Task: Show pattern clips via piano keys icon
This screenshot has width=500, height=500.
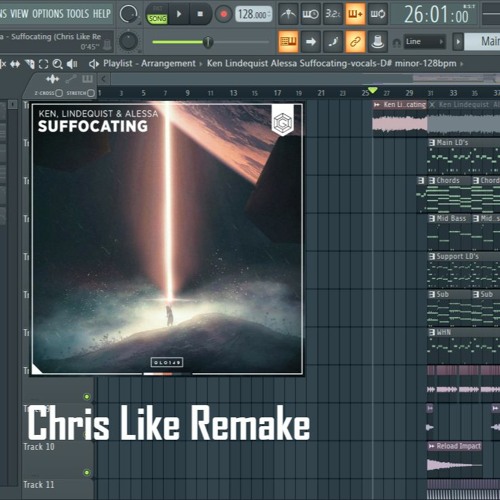Action: point(87,79)
